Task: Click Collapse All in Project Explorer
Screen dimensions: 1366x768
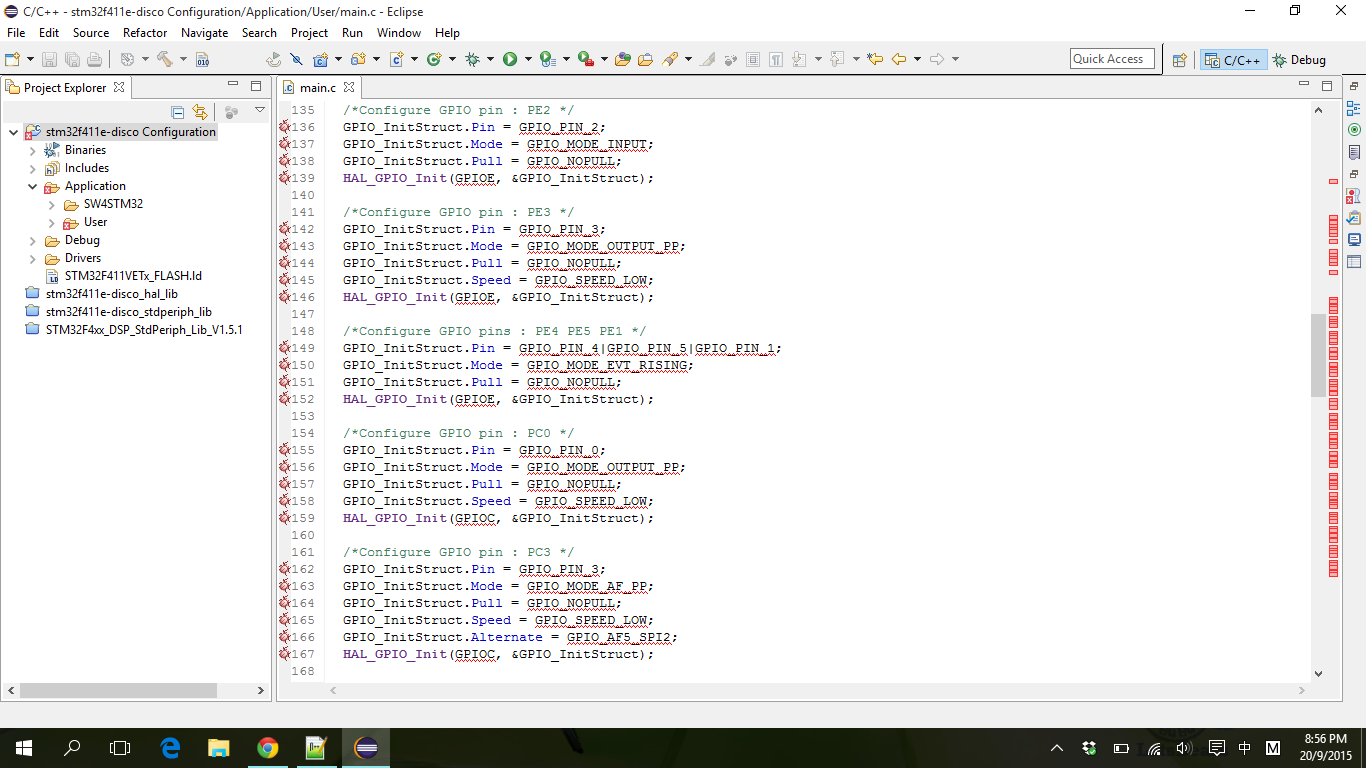Action: 177,112
